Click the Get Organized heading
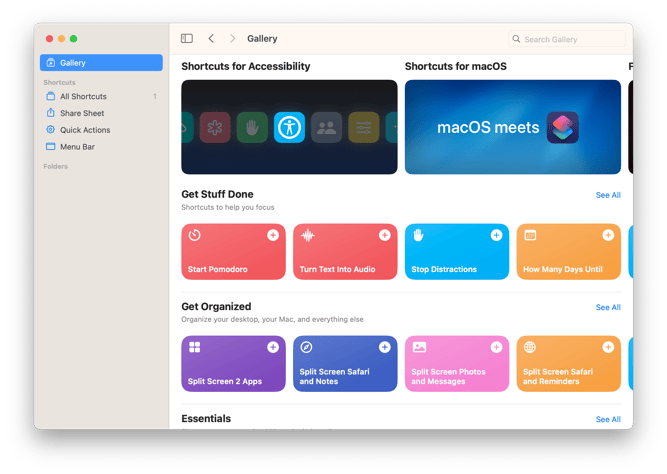This screenshot has height=474, width=667. tap(216, 306)
